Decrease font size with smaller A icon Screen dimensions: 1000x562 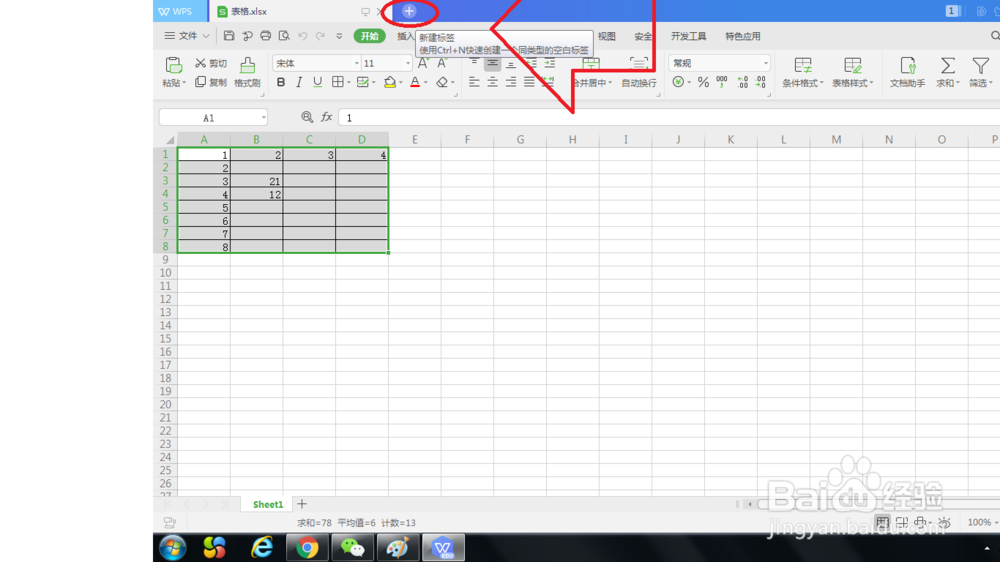441,63
